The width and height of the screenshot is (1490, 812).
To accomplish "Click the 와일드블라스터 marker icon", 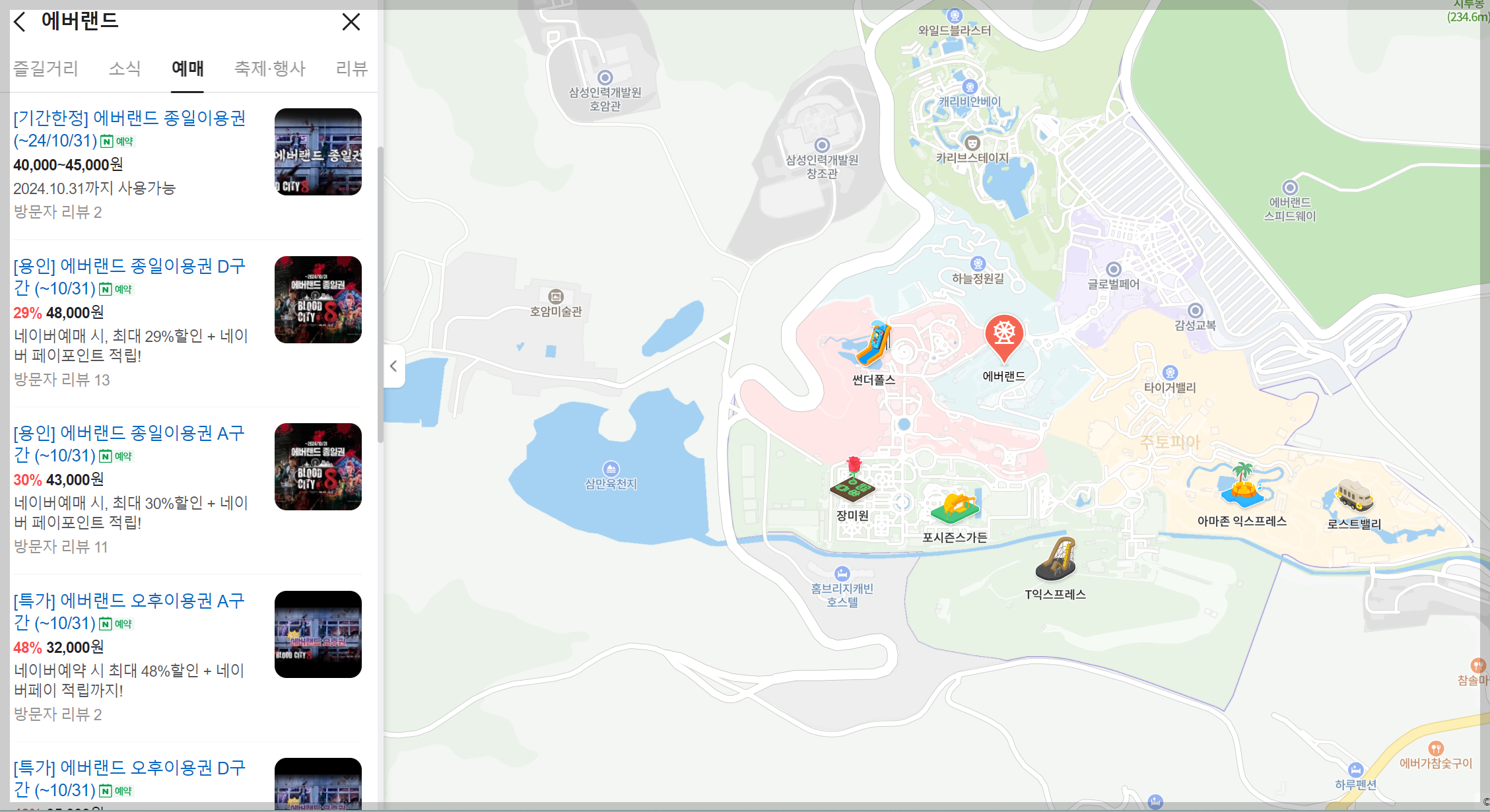I will [955, 15].
